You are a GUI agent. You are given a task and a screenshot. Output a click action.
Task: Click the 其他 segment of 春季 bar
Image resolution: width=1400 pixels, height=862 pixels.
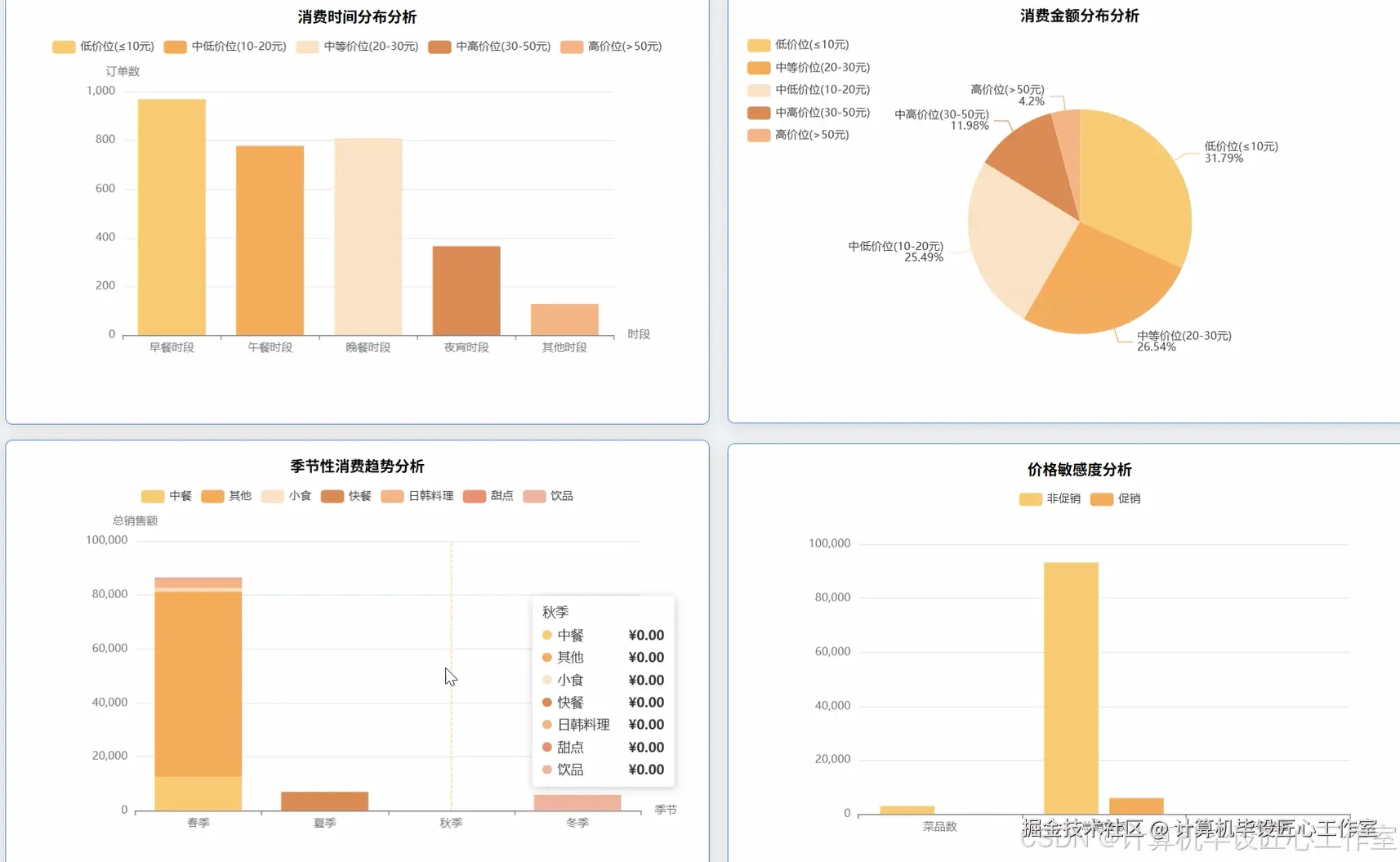[198, 684]
